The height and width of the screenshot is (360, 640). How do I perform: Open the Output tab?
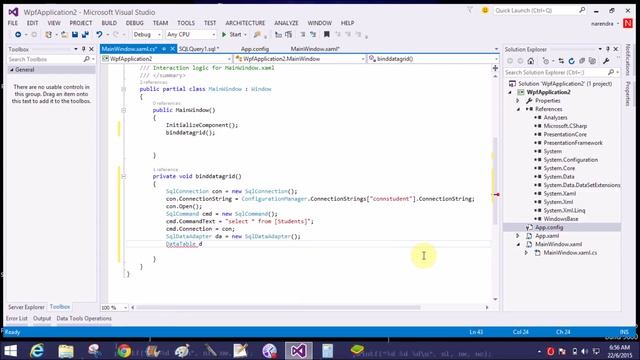(42, 318)
